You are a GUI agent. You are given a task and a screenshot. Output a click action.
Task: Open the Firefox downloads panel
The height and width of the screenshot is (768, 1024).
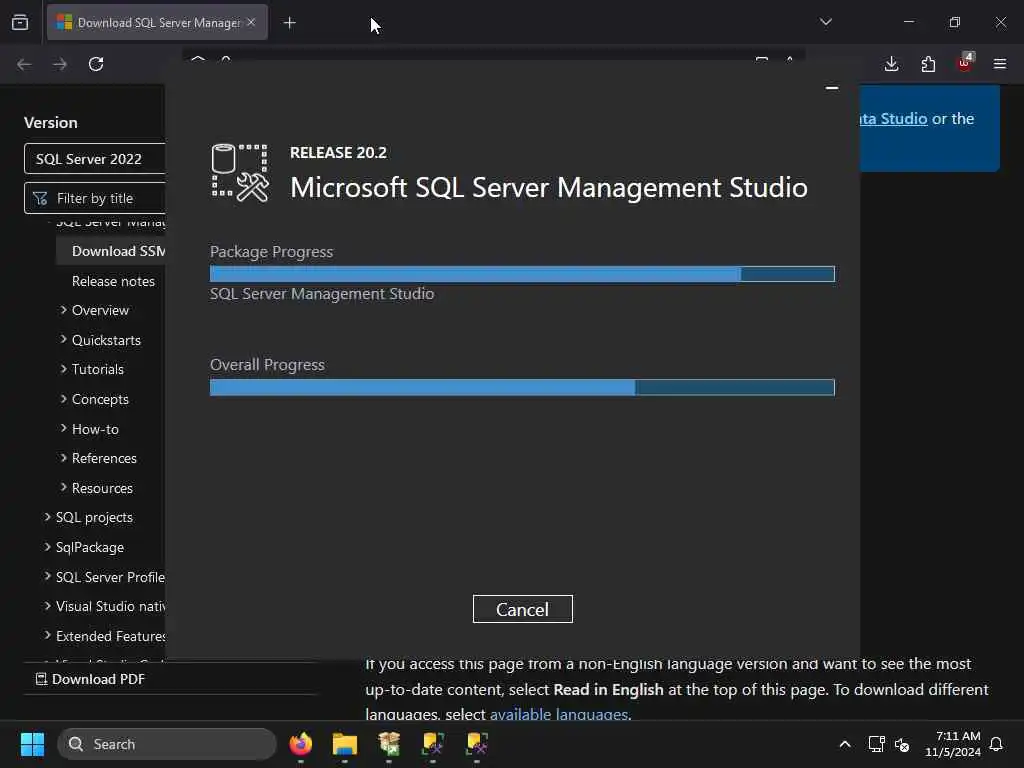891,64
